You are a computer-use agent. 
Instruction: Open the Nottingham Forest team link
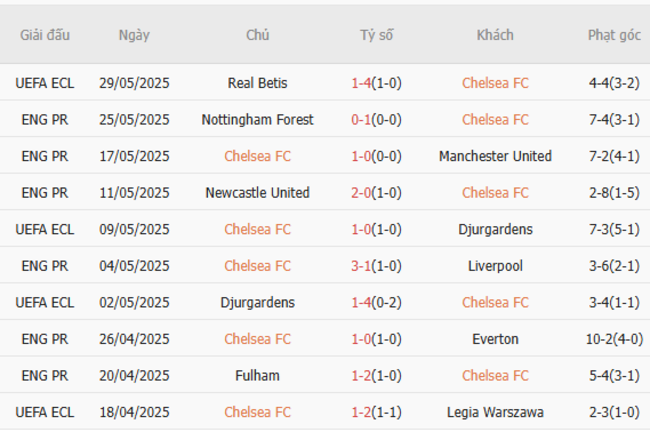257,120
